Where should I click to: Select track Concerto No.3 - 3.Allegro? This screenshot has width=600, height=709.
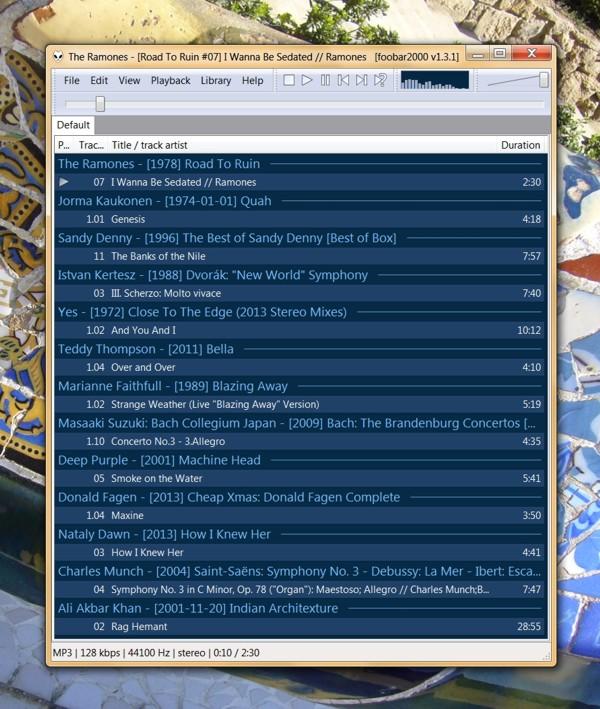301,441
